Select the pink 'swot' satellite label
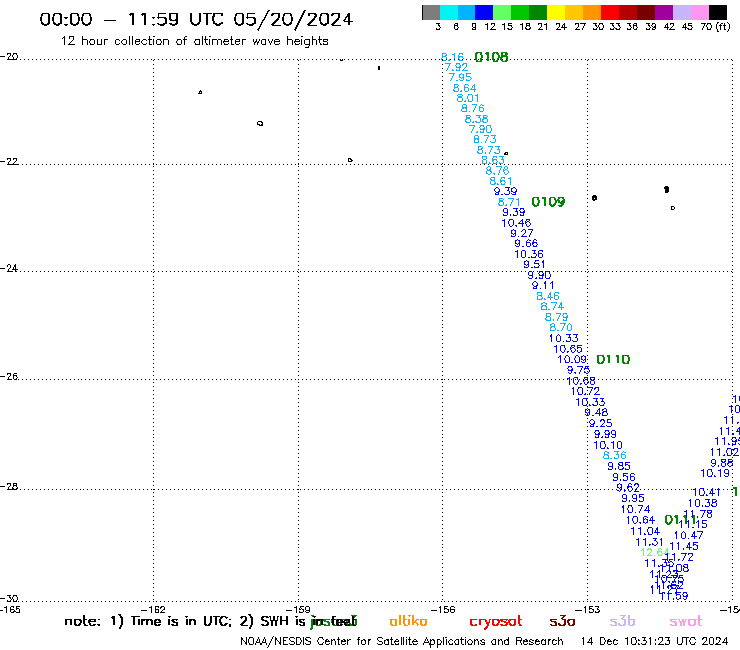The image size is (740, 650). (685, 621)
